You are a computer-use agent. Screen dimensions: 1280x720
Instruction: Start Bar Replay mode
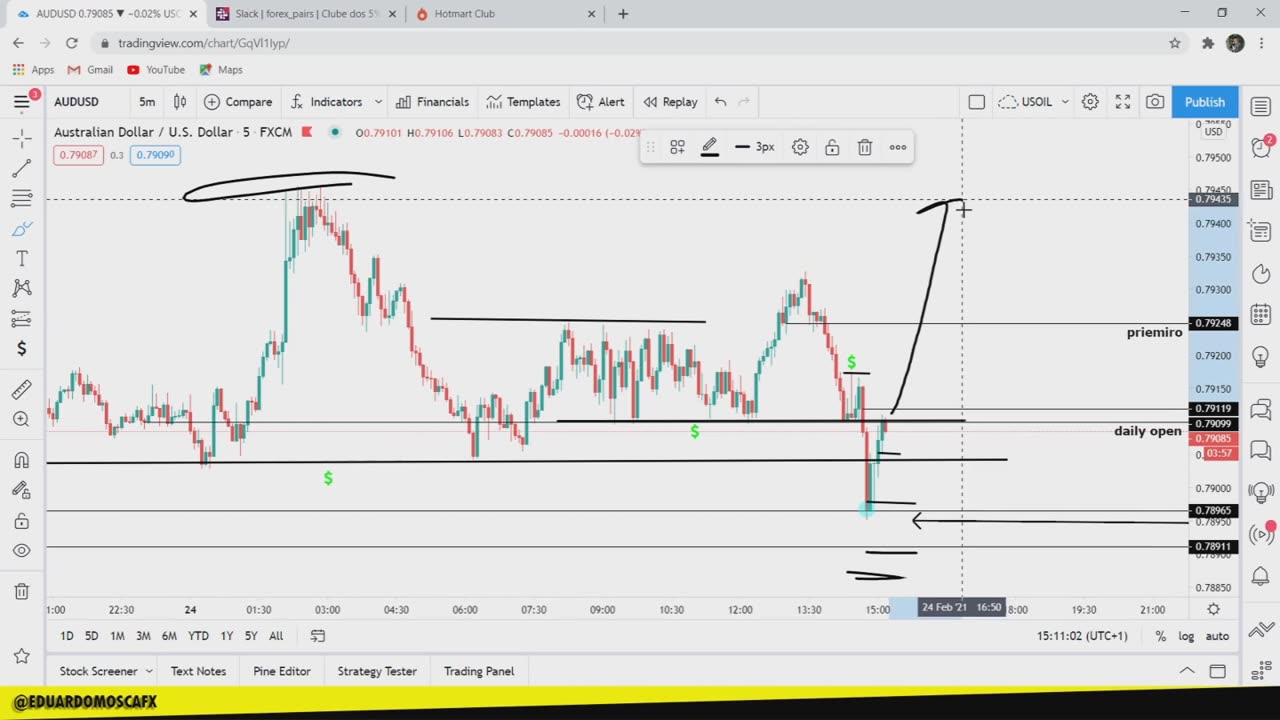670,102
